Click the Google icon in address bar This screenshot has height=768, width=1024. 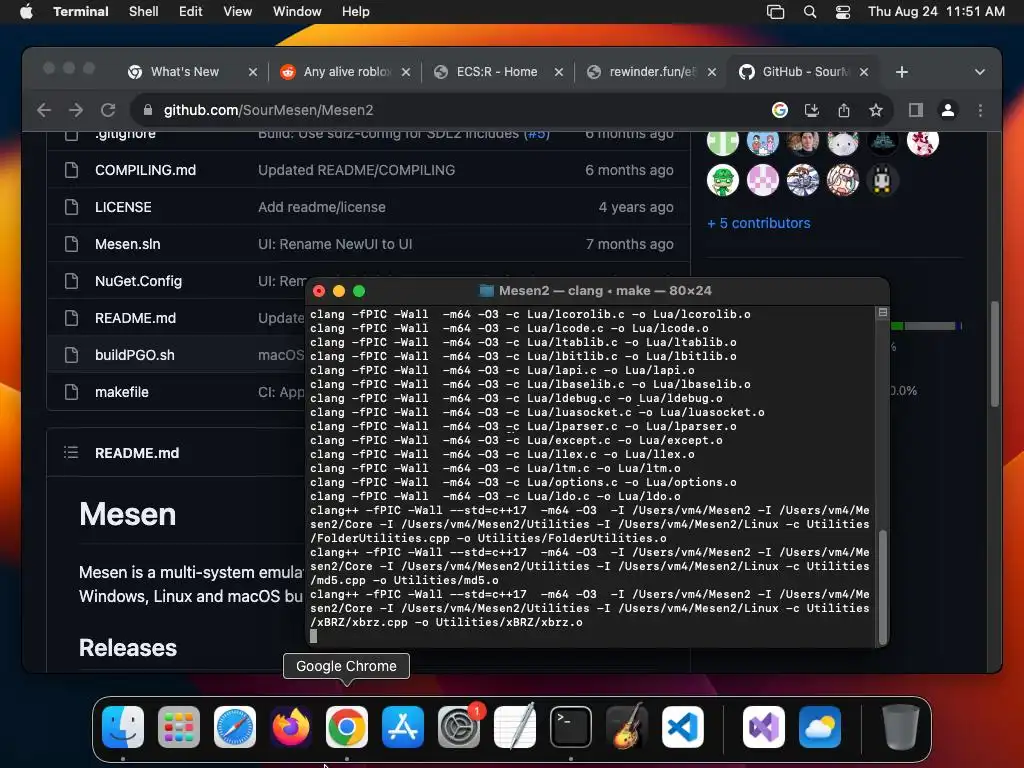point(780,110)
